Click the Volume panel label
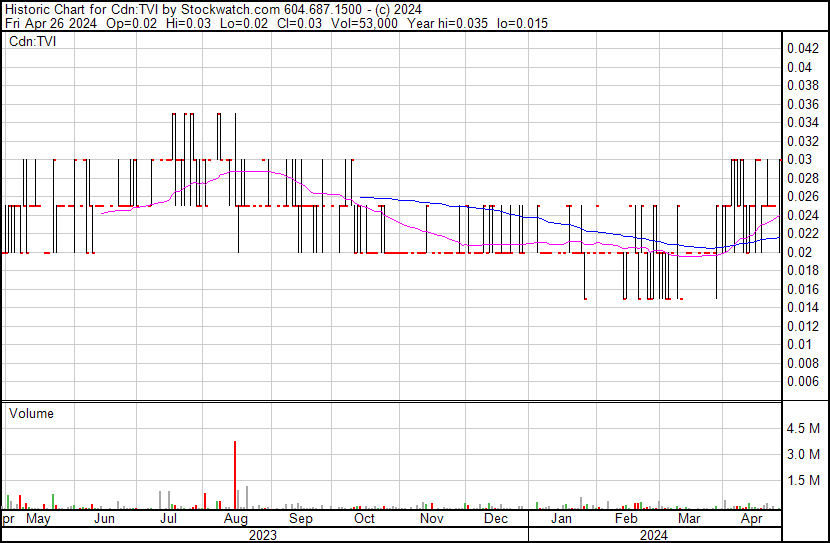 (31, 413)
